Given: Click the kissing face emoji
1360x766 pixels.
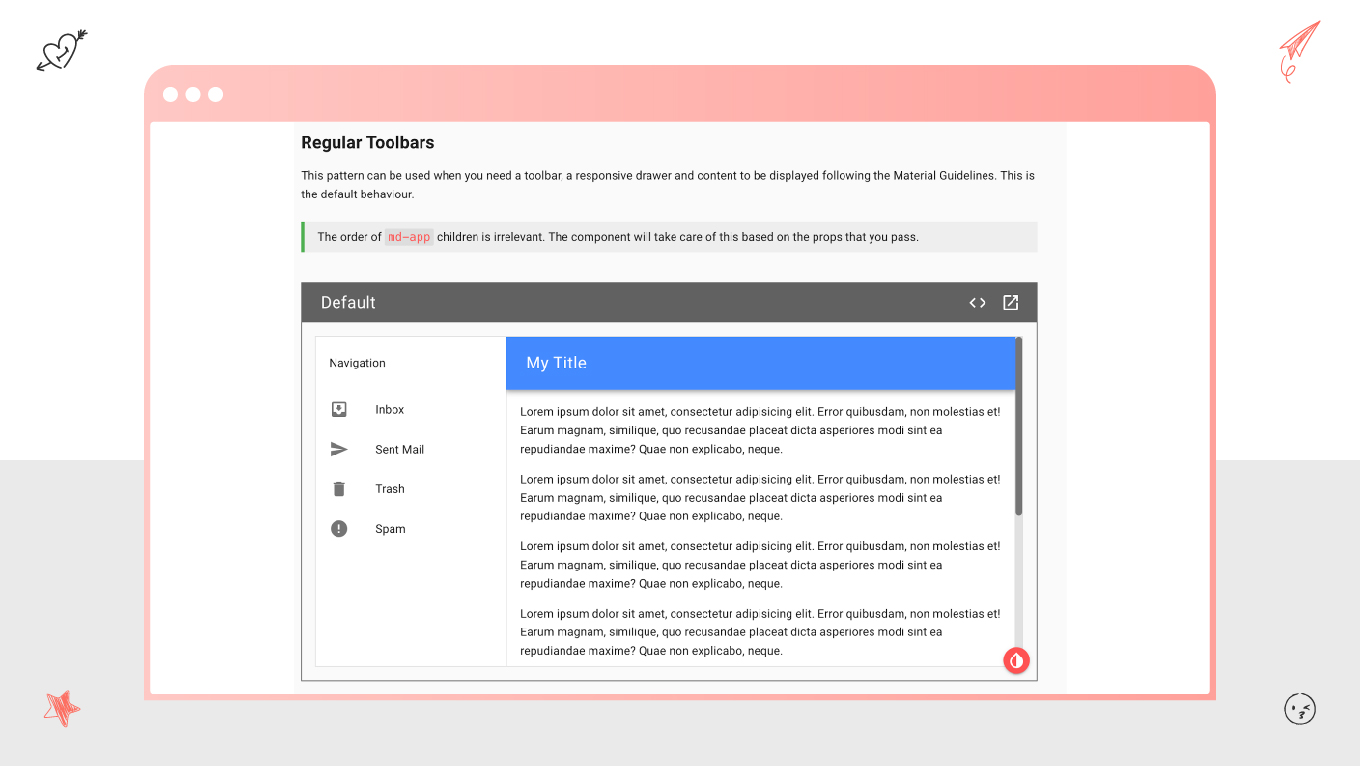Looking at the screenshot, I should [x=1299, y=709].
